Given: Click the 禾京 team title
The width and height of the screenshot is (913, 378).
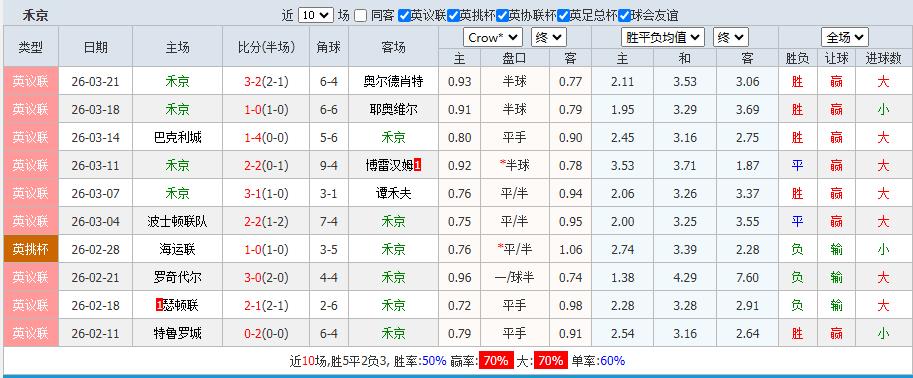Looking at the screenshot, I should click(x=35, y=16).
